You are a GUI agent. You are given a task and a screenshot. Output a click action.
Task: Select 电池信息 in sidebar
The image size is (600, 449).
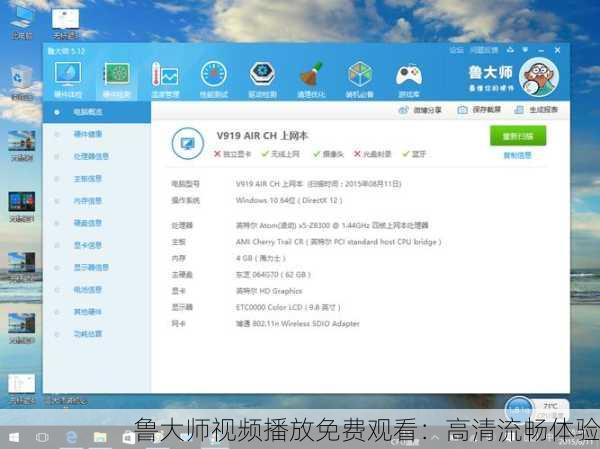pyautogui.click(x=88, y=289)
